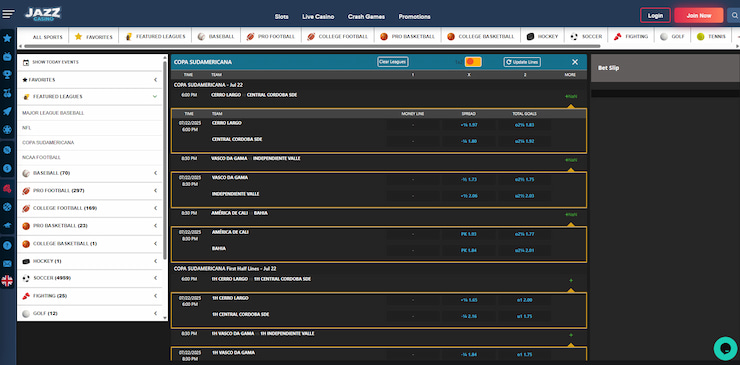Screen dimensions: 740x365
Task: Click the Clear Leagues button
Action: click(x=393, y=62)
